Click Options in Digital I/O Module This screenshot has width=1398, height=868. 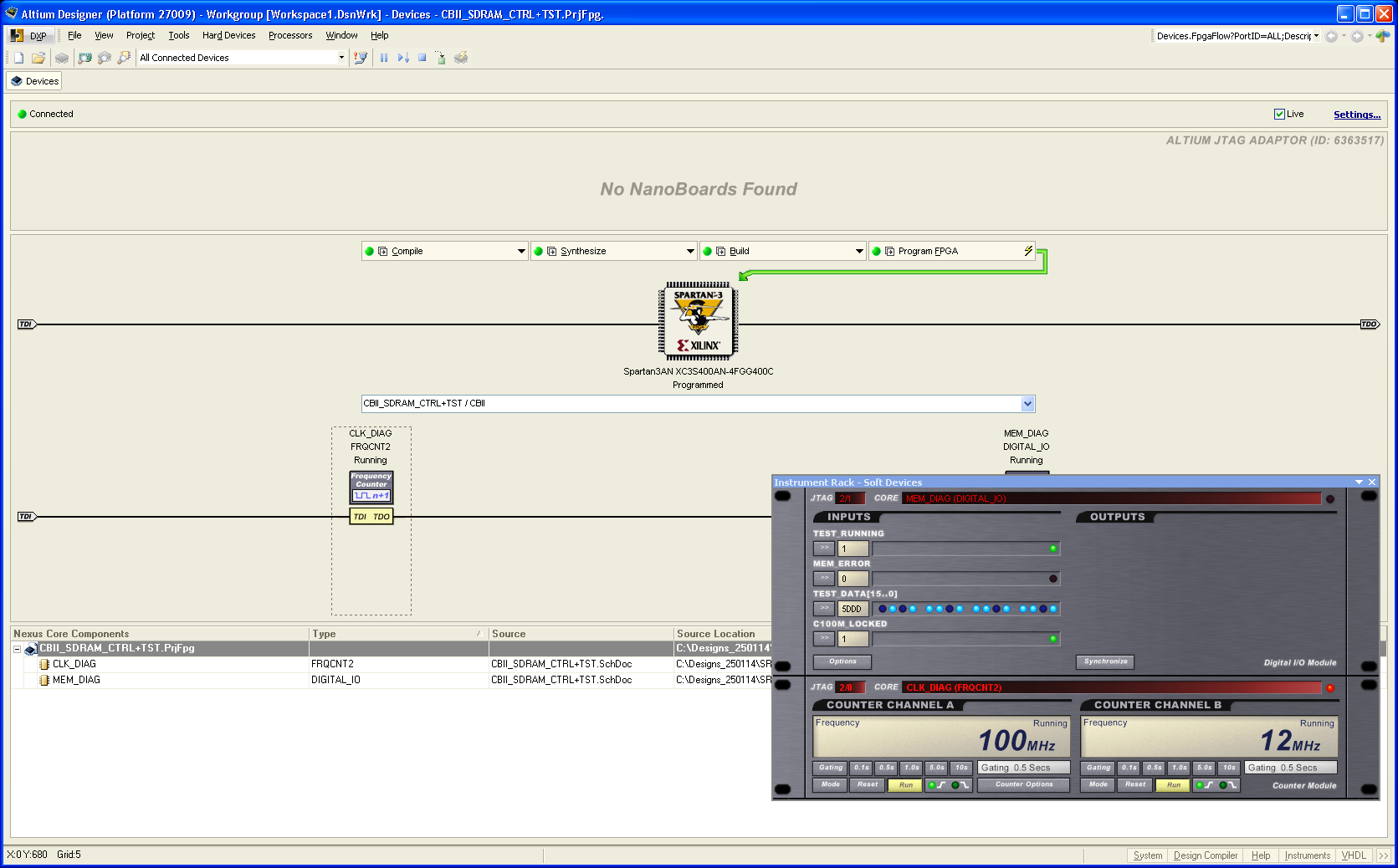pos(842,661)
